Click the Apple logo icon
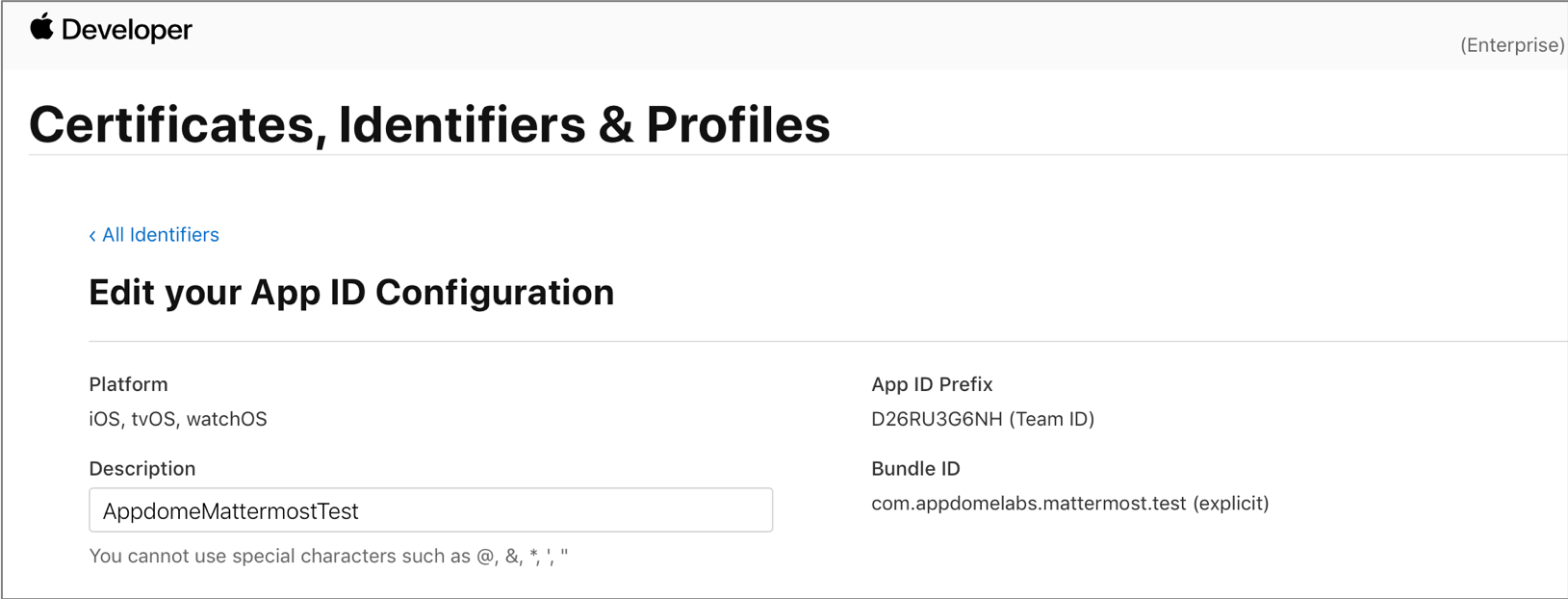The width and height of the screenshot is (1568, 599). pos(41,27)
